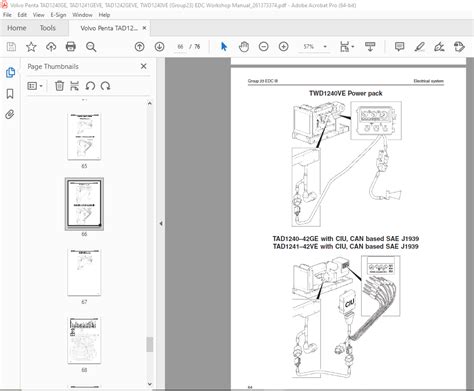Image resolution: width=474 pixels, height=391 pixels.
Task: Click the TWD1240VE Power pack heading
Action: [346, 93]
